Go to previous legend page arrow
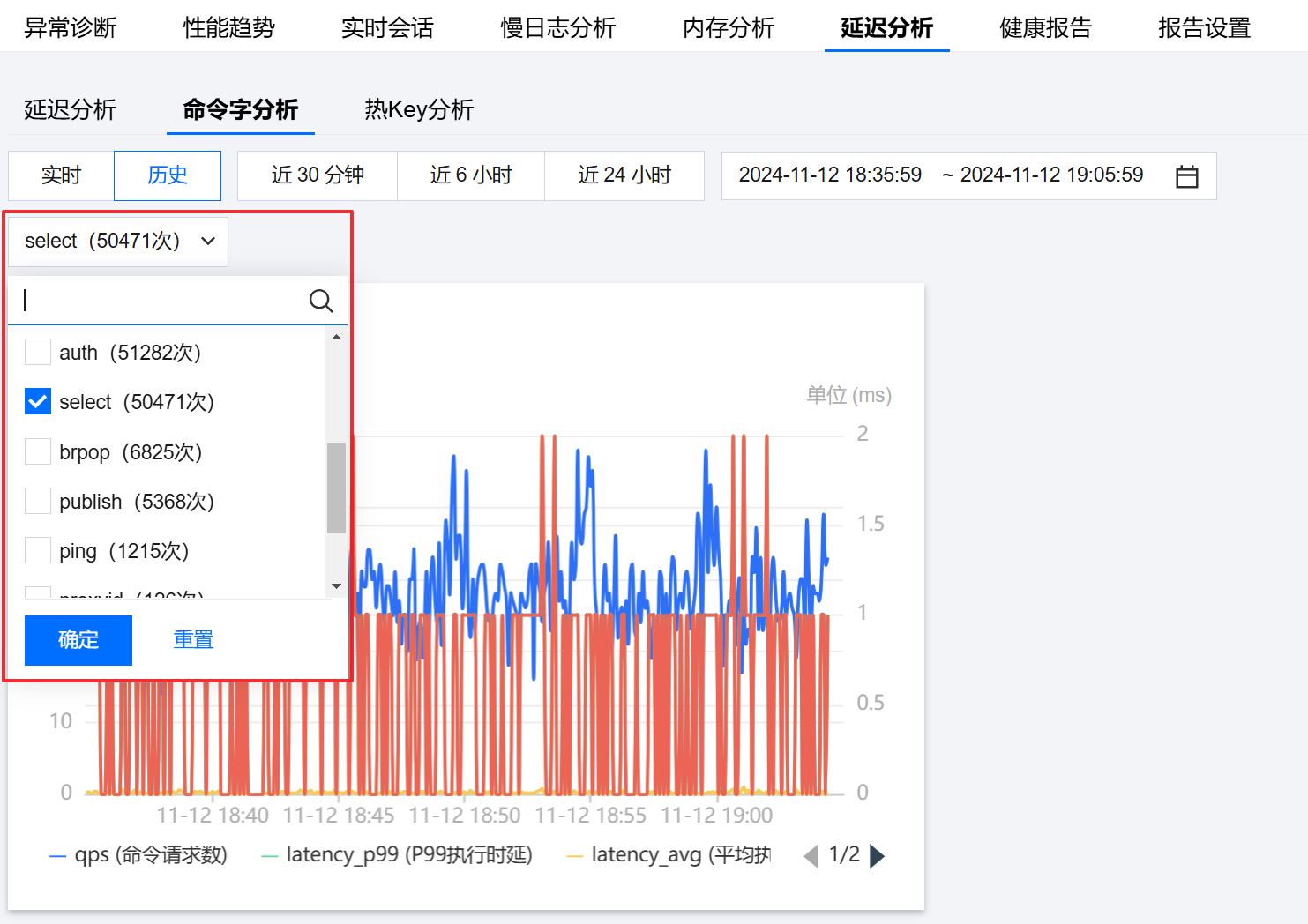 (x=811, y=856)
